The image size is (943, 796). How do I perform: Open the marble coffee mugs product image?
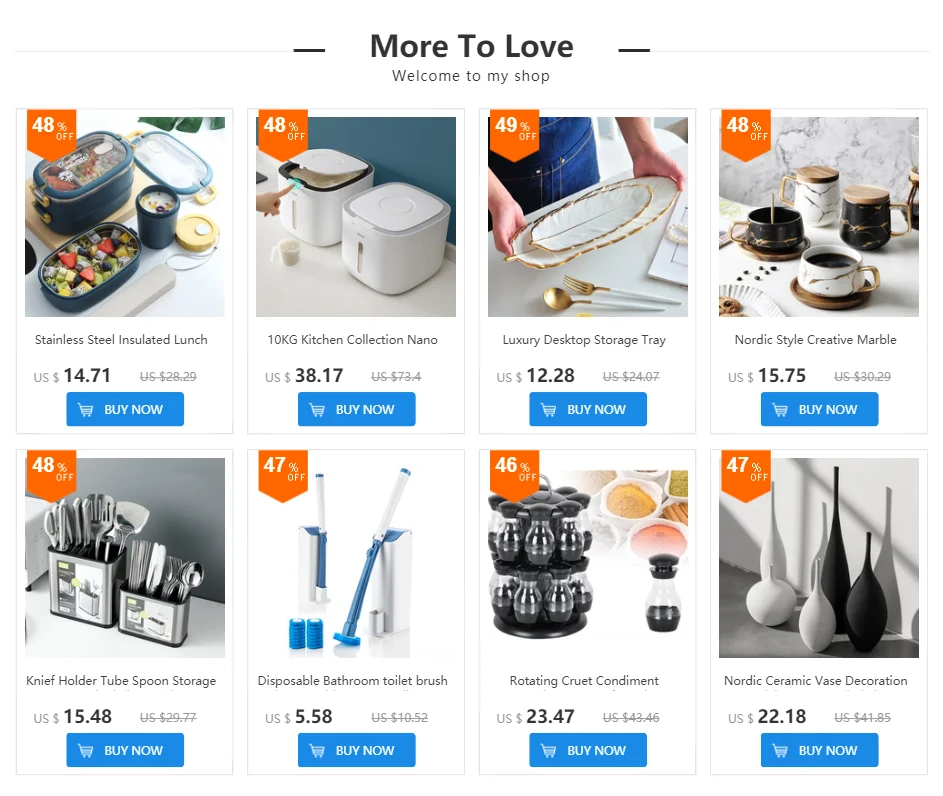click(x=819, y=217)
